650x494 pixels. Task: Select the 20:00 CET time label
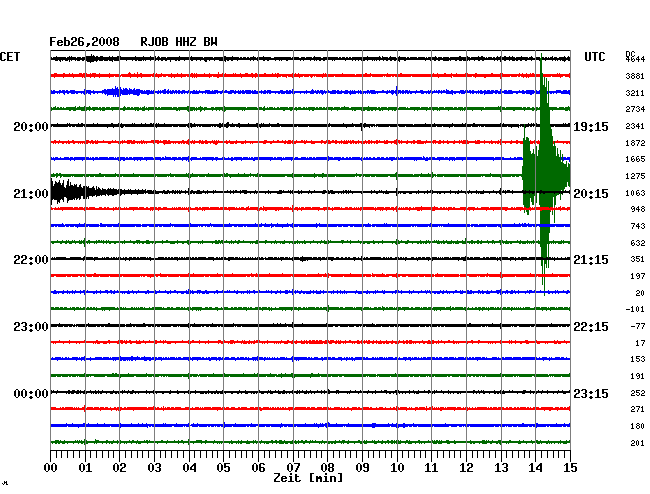coord(31,126)
